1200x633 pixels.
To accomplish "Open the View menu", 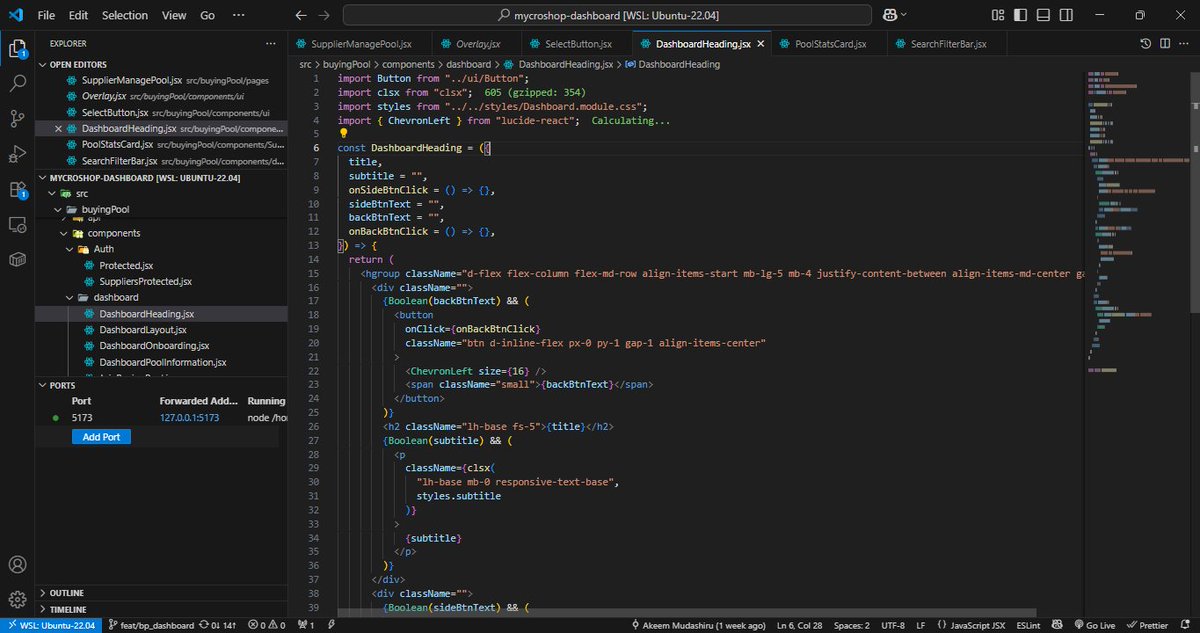I will click(x=174, y=16).
